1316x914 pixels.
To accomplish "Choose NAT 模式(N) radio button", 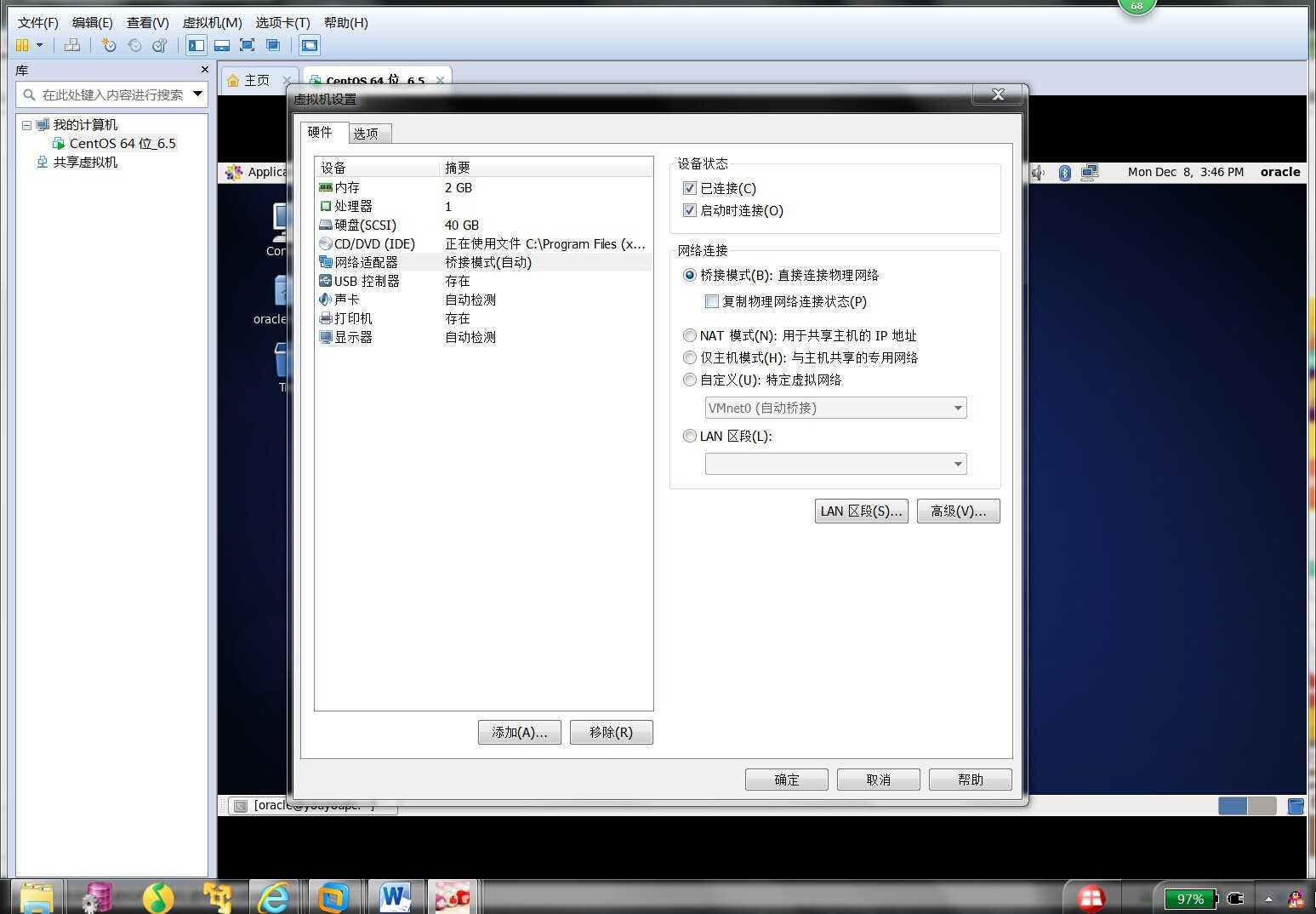I will 690,335.
